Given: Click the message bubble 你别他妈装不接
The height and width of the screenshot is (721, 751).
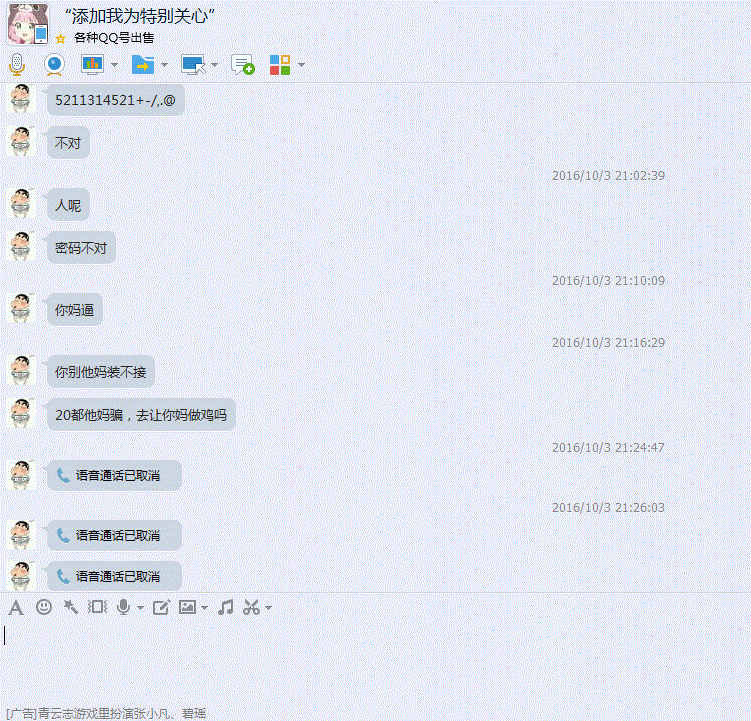Looking at the screenshot, I should click(x=101, y=372).
